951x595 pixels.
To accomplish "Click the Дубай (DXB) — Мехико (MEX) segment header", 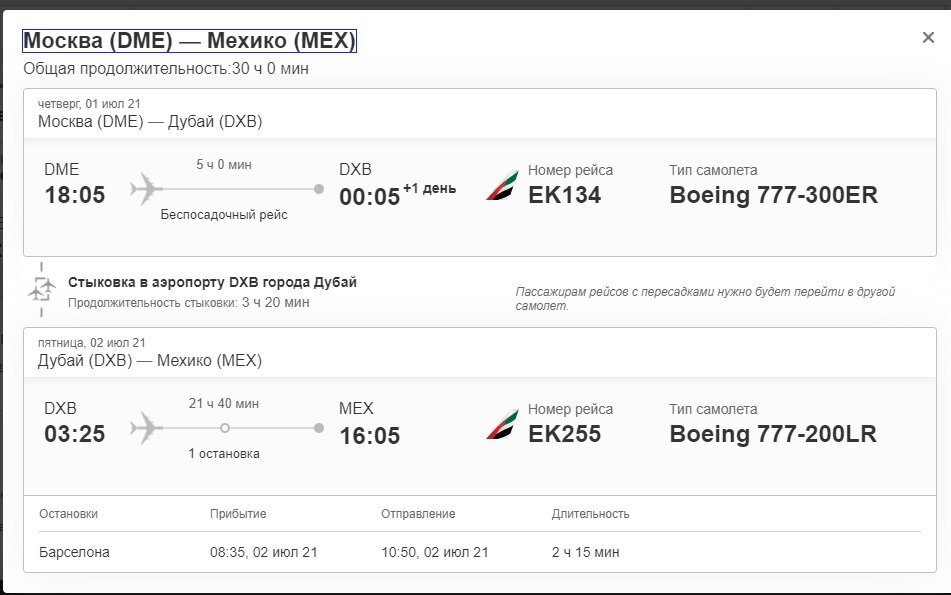I will point(150,360).
